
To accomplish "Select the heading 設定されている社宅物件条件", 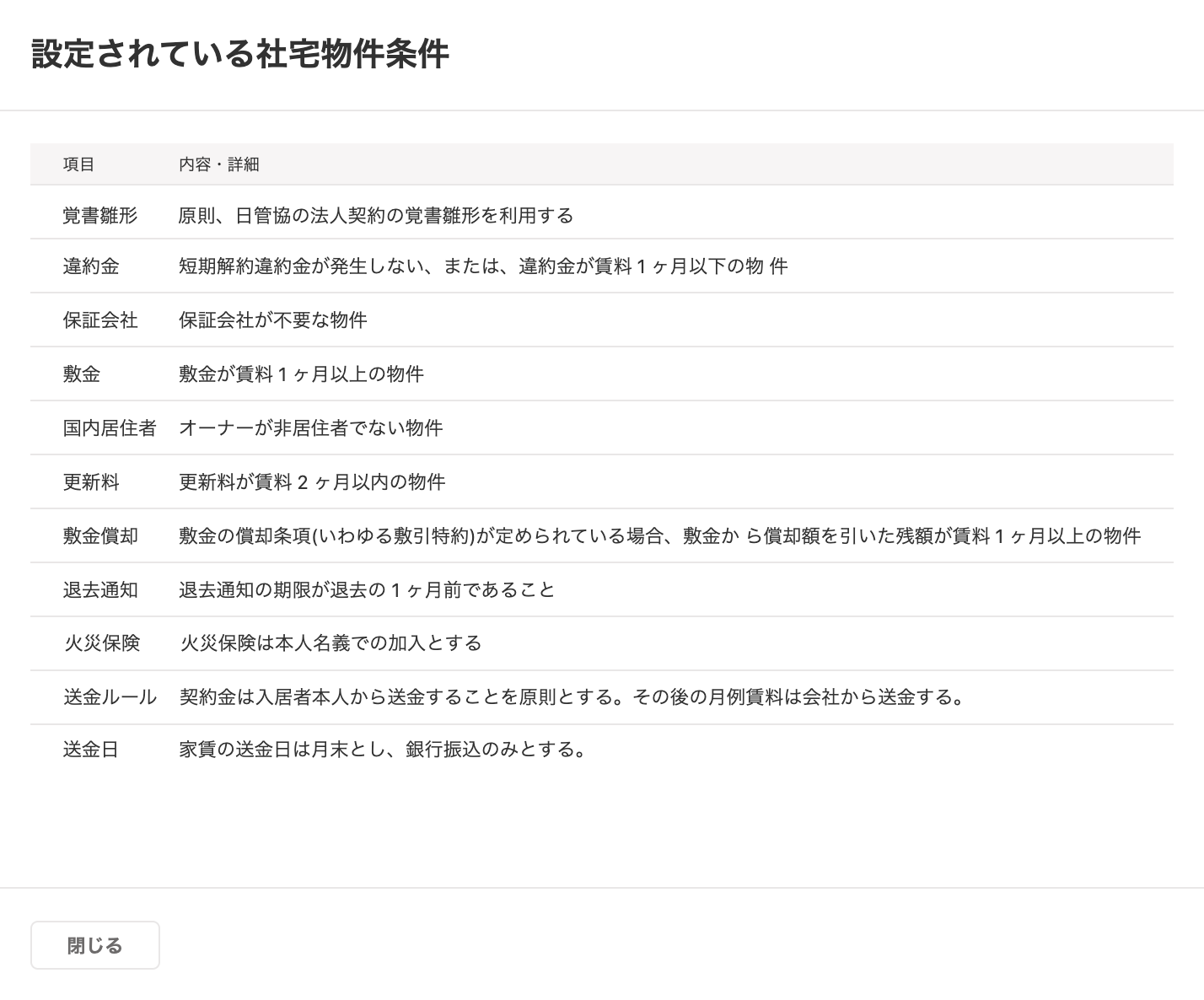I will [x=240, y=54].
